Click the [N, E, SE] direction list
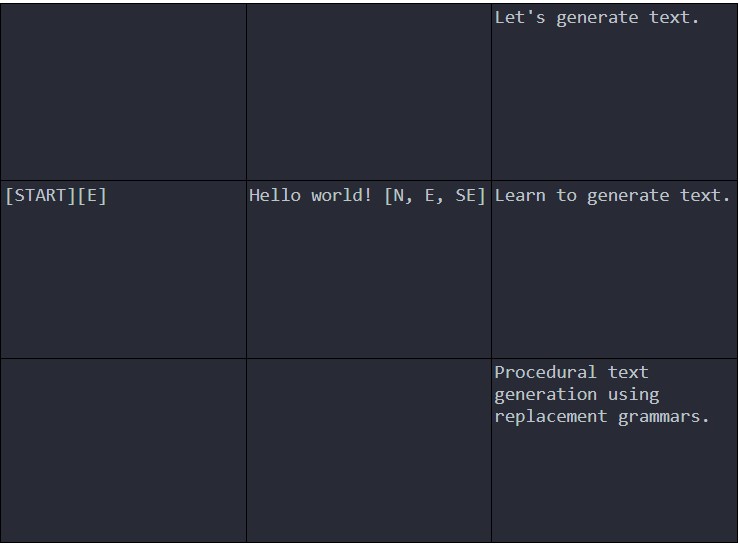 coord(435,195)
